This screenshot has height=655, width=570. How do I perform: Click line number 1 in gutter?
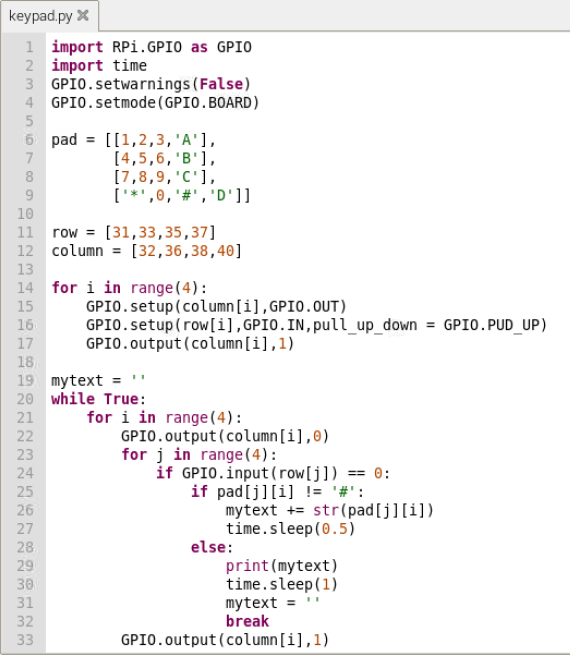point(29,47)
